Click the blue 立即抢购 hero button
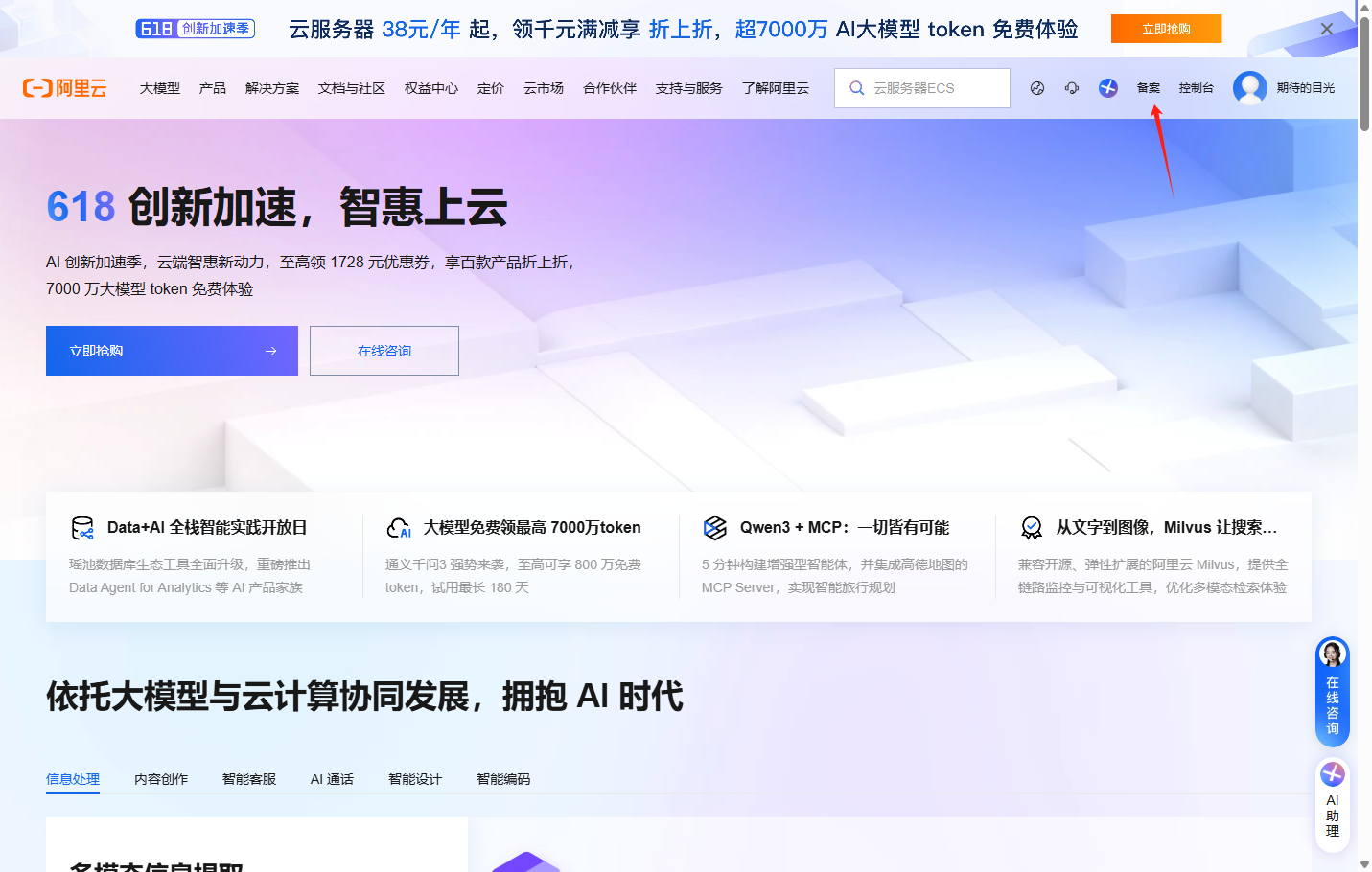1372x872 pixels. coord(172,351)
